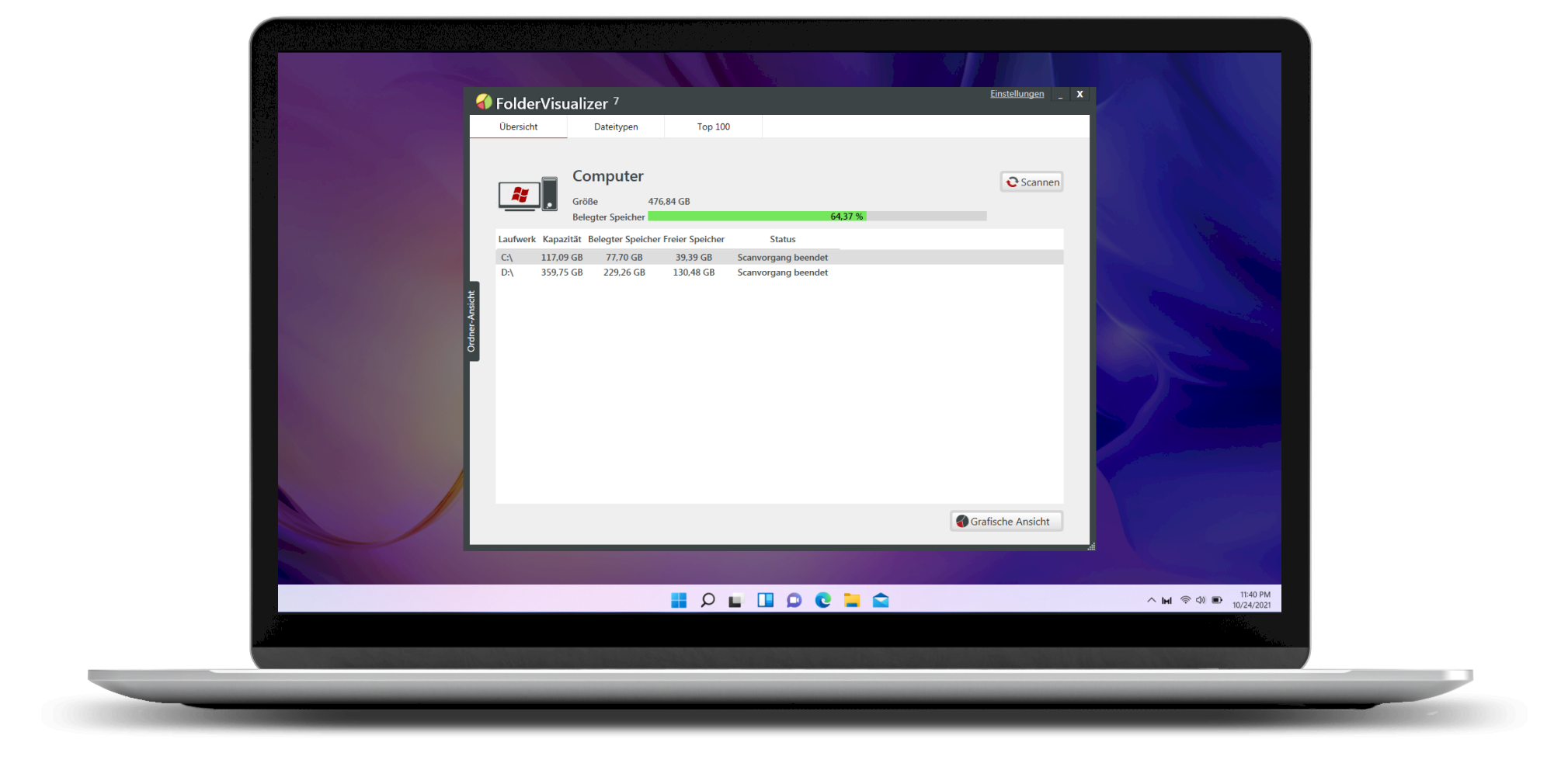
Task: Open the Top 100 tab
Action: click(713, 127)
